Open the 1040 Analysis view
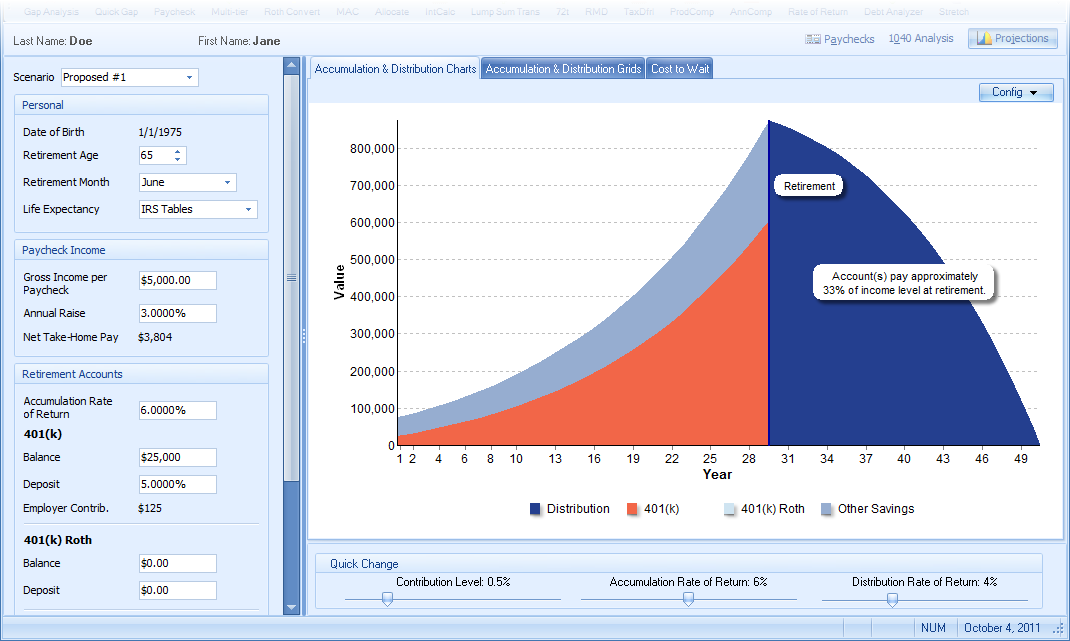Screen dimensions: 1070x641 click(920, 39)
